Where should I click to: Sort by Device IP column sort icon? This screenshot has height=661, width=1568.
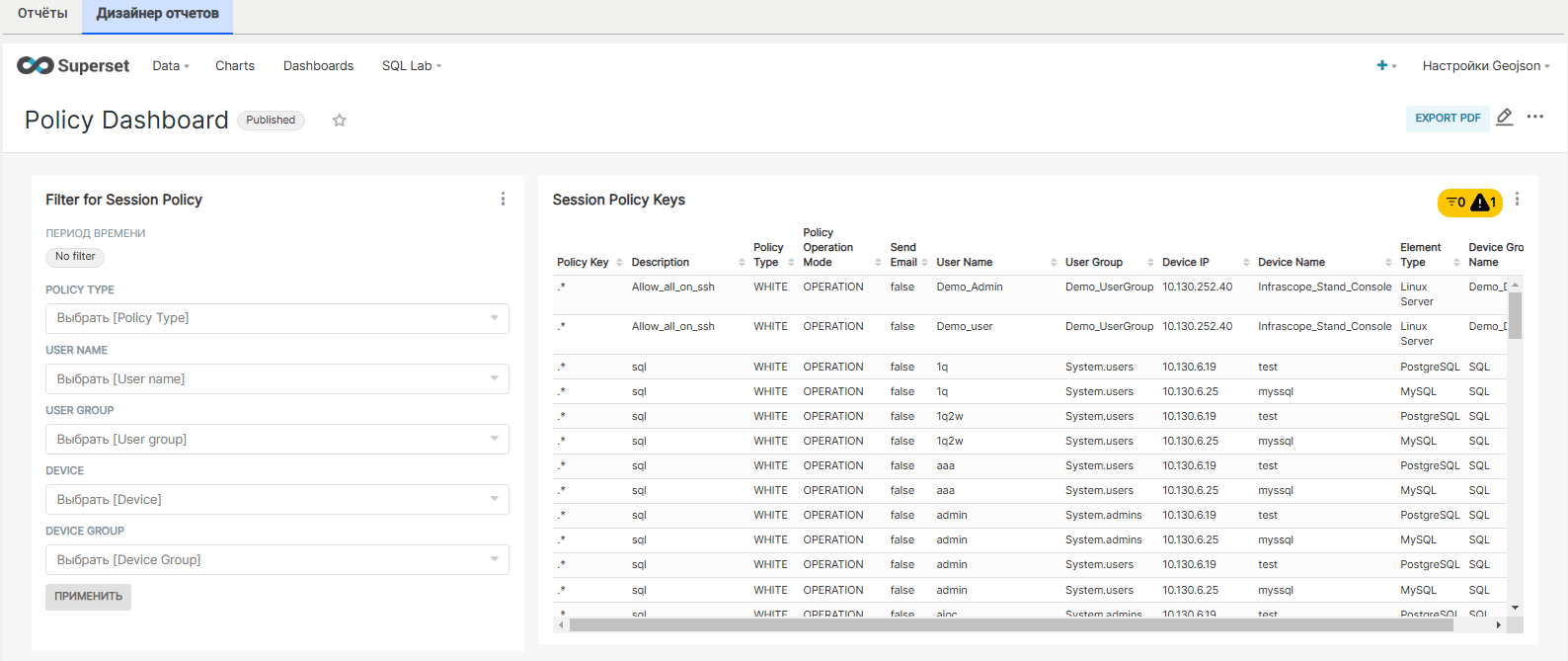click(1246, 263)
